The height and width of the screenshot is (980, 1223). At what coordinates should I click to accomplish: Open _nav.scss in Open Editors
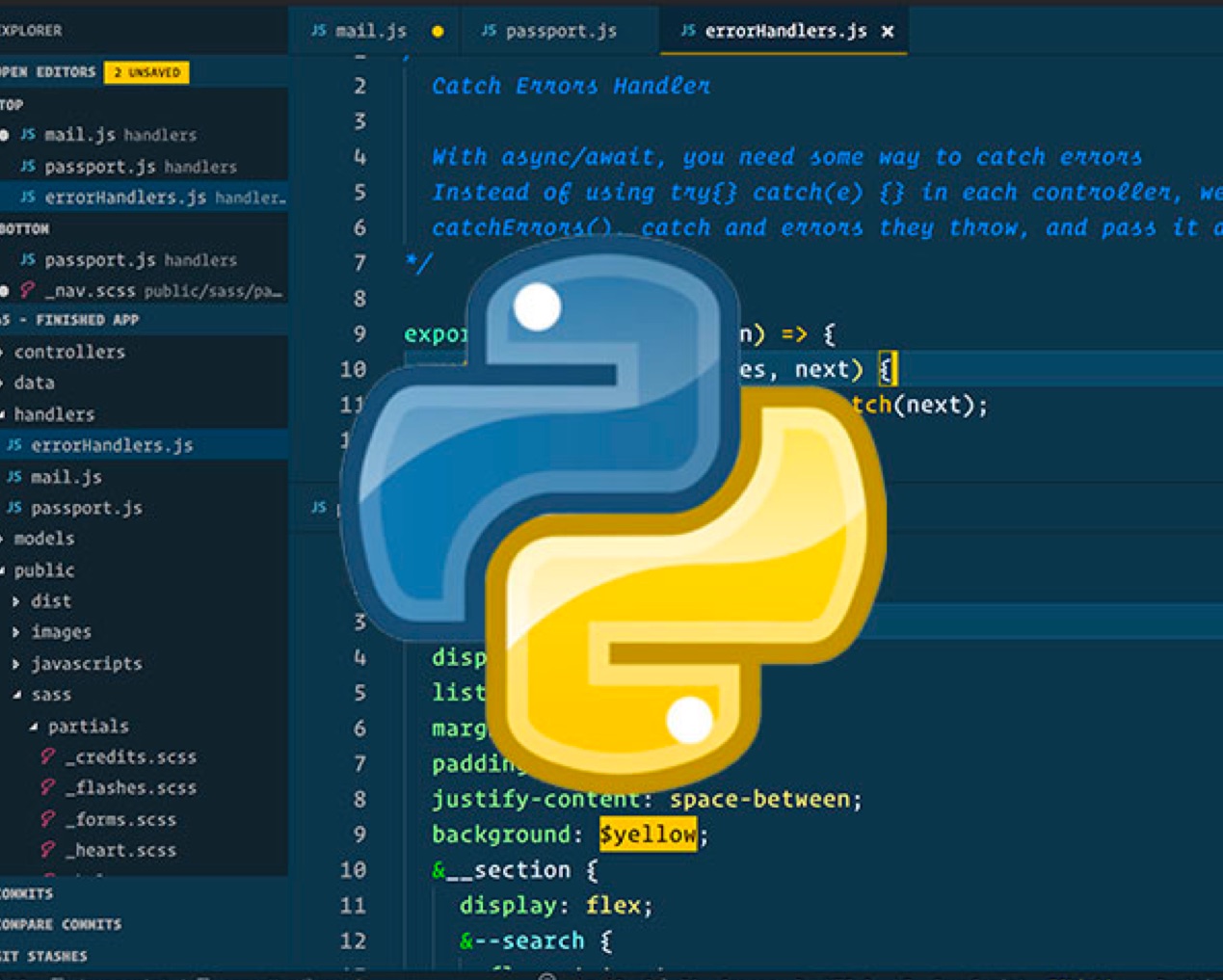144,290
